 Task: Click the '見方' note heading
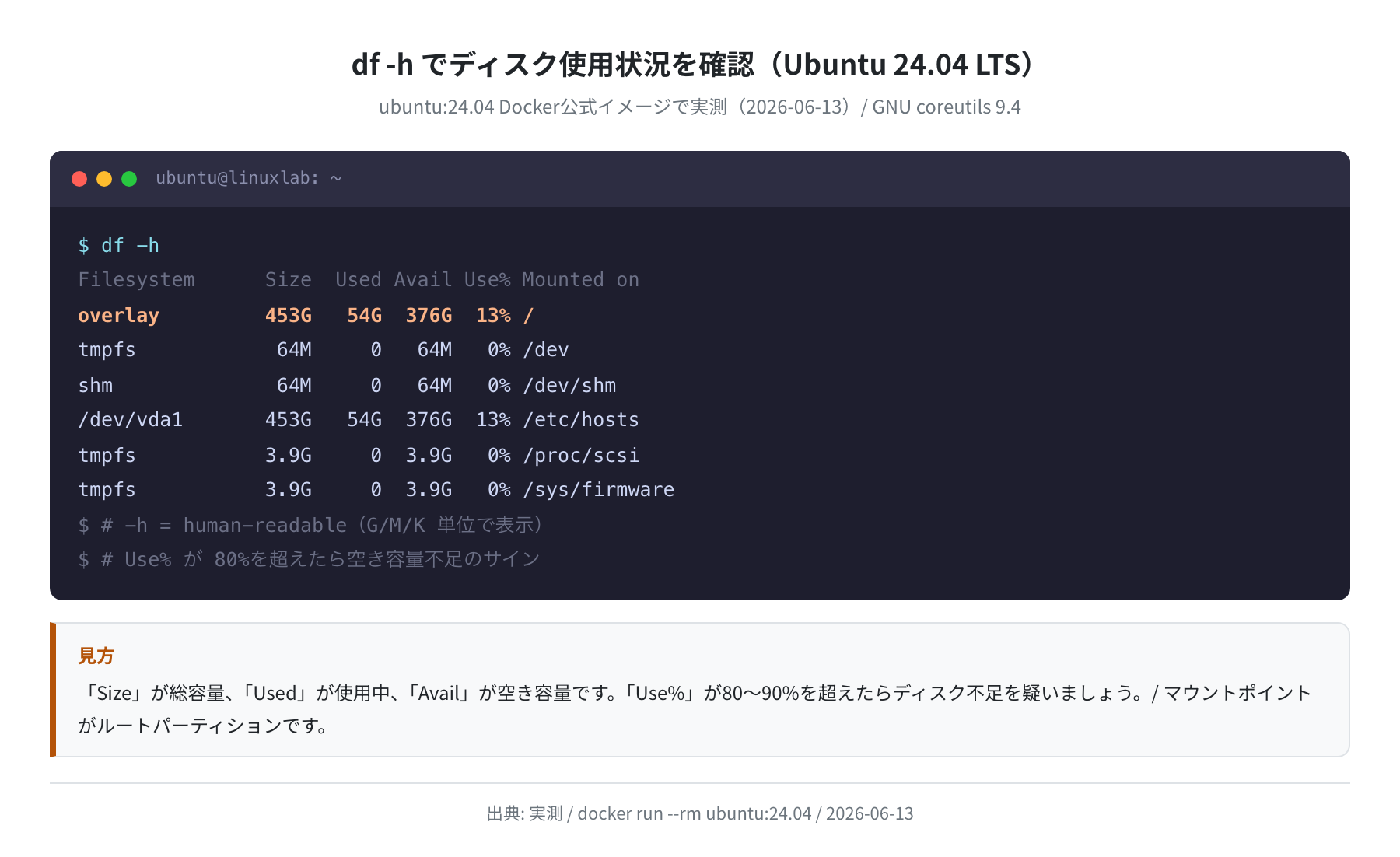tap(96, 656)
